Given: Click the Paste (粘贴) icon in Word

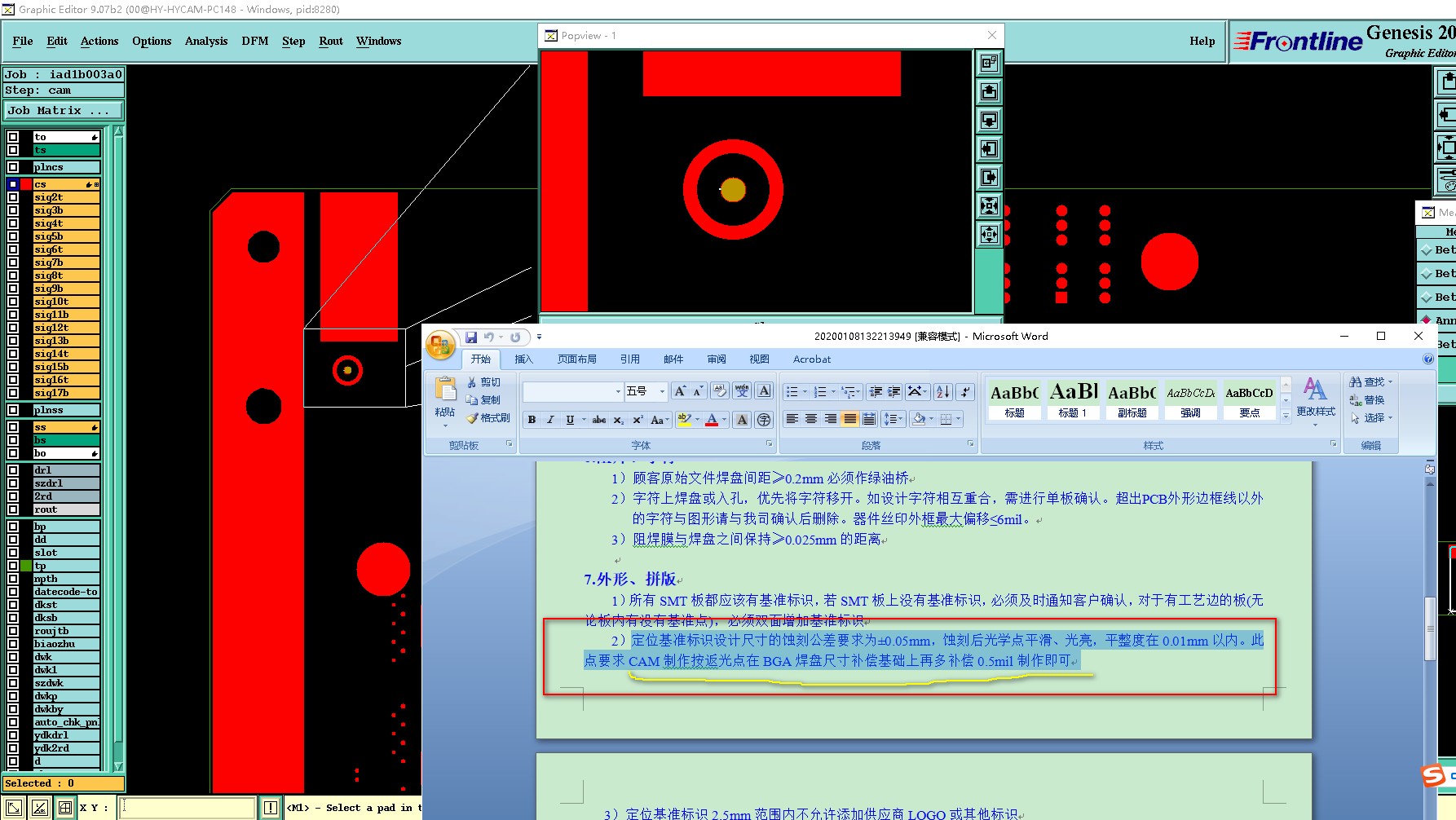Looking at the screenshot, I should click(445, 389).
